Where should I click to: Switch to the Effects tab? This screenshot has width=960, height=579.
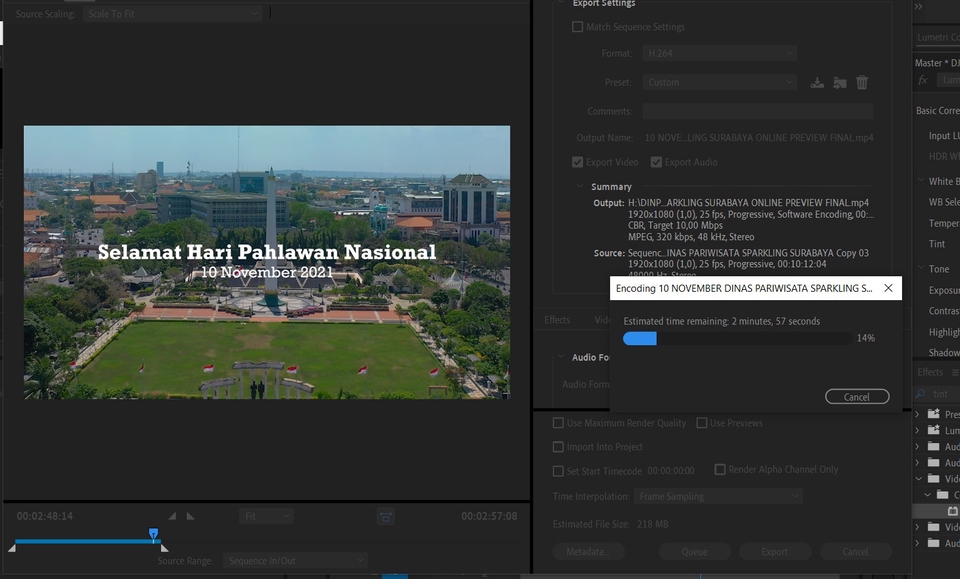[557, 320]
